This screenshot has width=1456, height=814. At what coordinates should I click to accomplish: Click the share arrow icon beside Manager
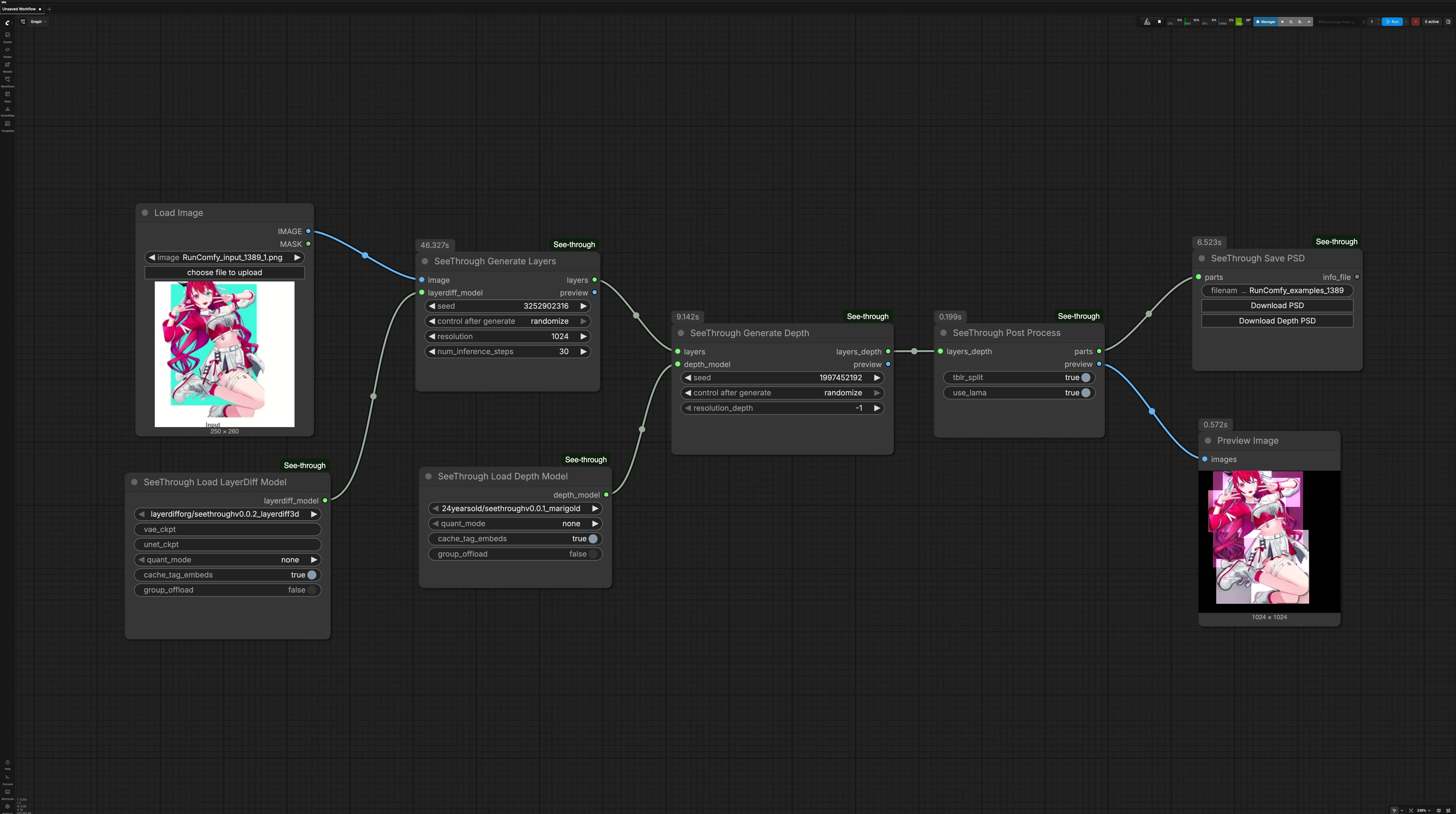pyautogui.click(x=1309, y=21)
